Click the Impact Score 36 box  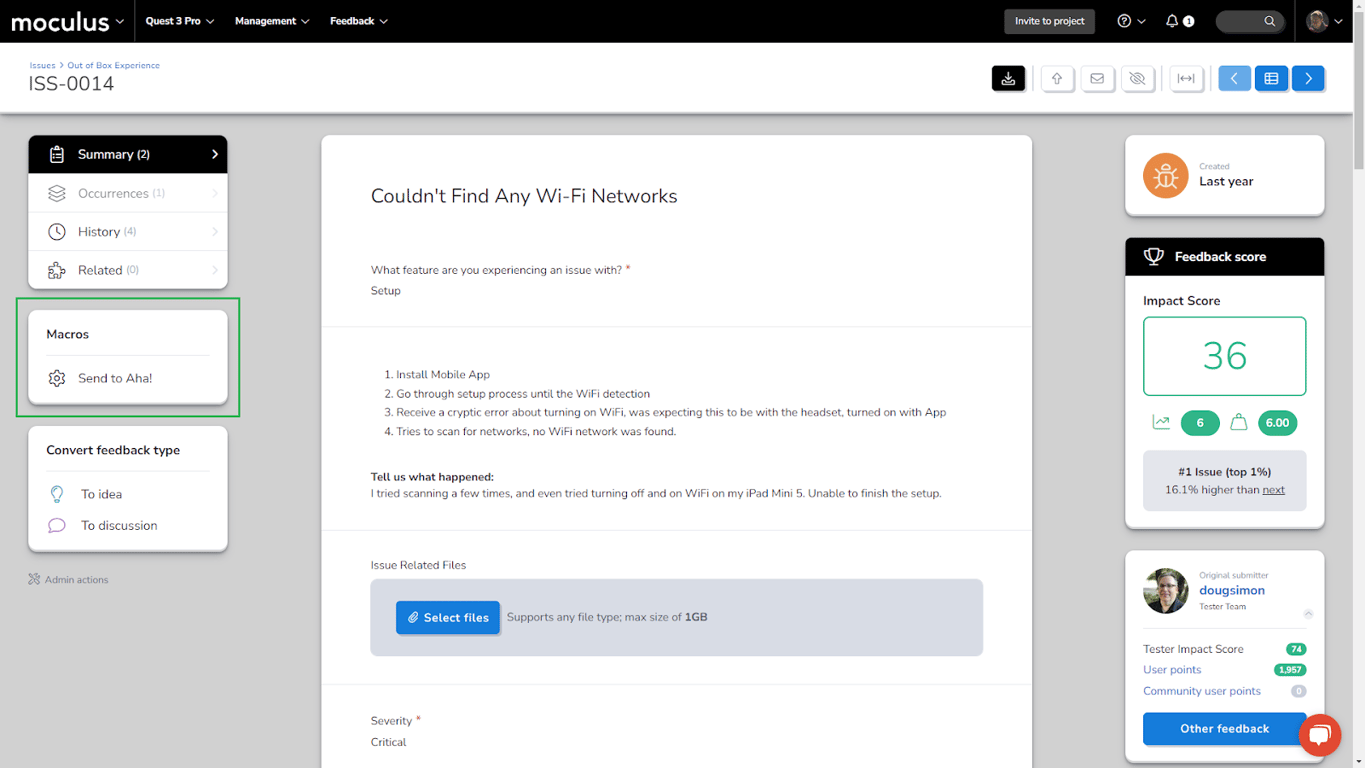(x=1224, y=356)
